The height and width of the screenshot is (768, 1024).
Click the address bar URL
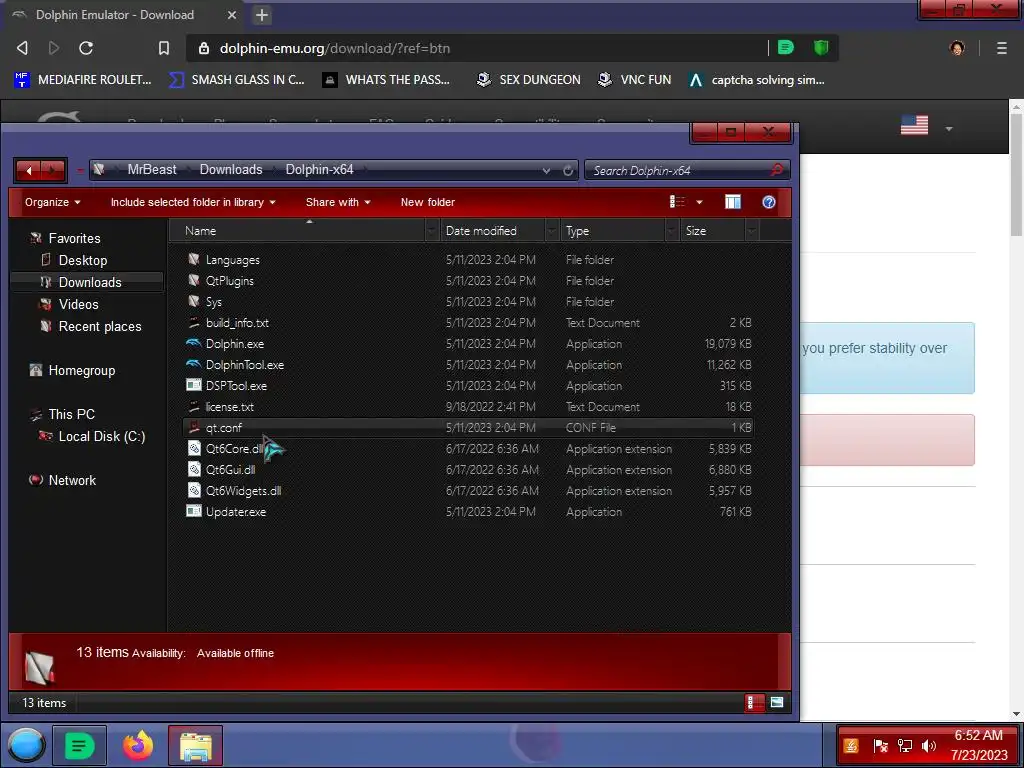334,48
